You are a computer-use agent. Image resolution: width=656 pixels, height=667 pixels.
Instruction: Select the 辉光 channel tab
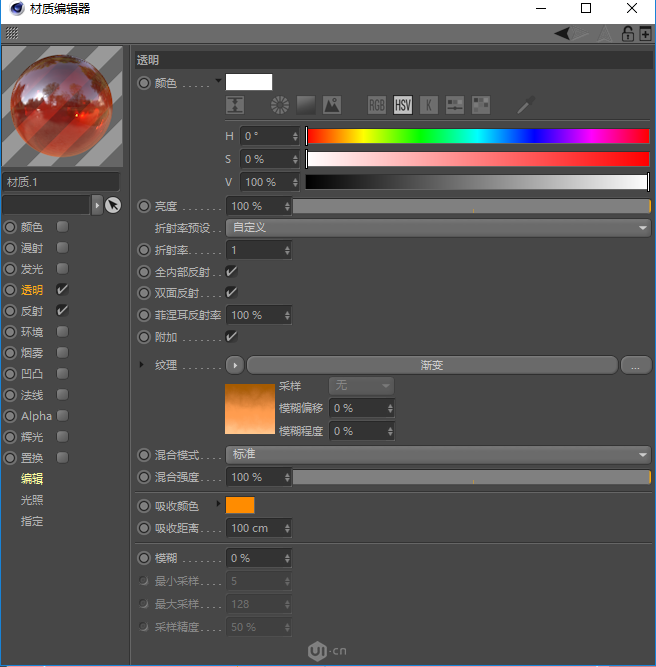pos(32,437)
